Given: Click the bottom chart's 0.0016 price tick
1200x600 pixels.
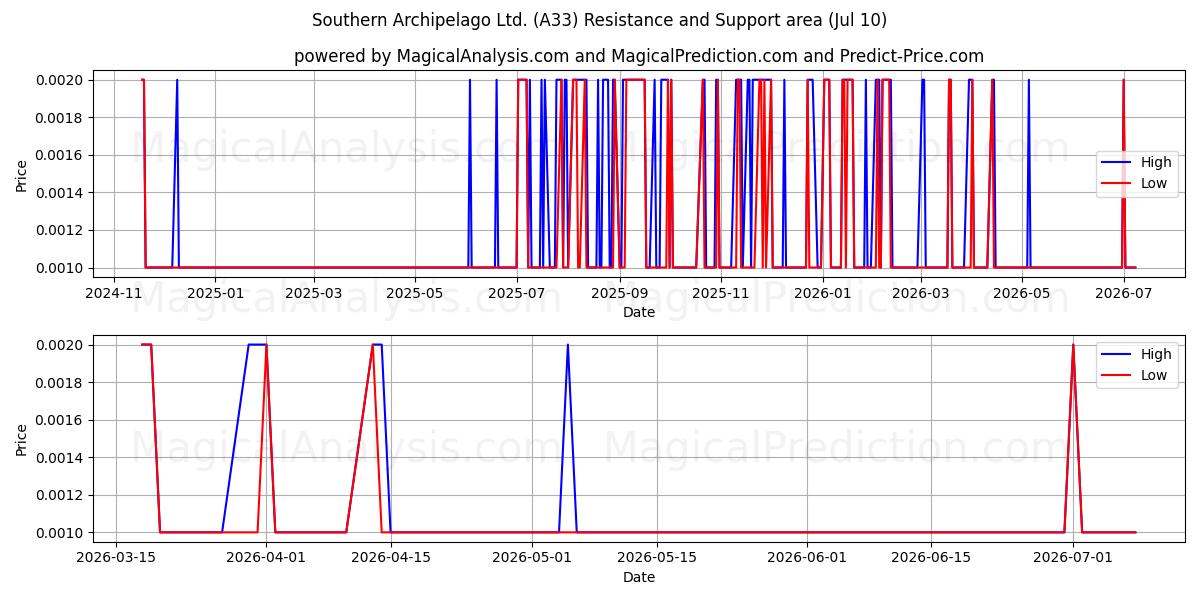Looking at the screenshot, I should pos(60,420).
